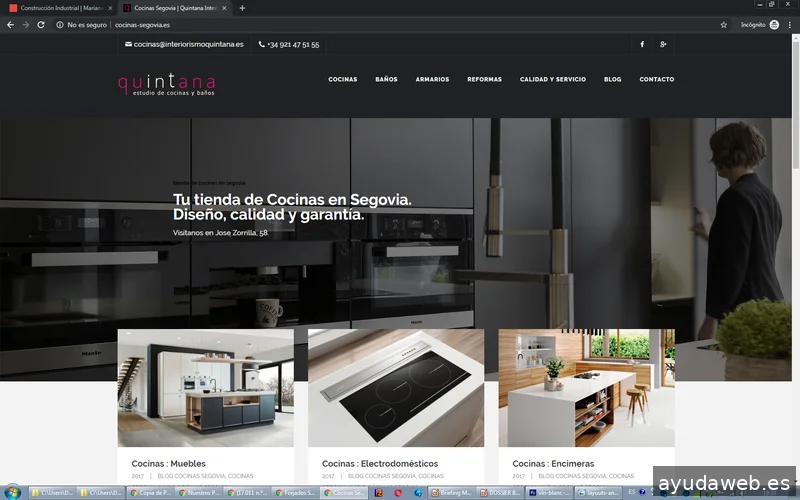Screen dimensions: 800x500
Task: Open the 'No es seguro' site info icon
Action: click(60, 24)
